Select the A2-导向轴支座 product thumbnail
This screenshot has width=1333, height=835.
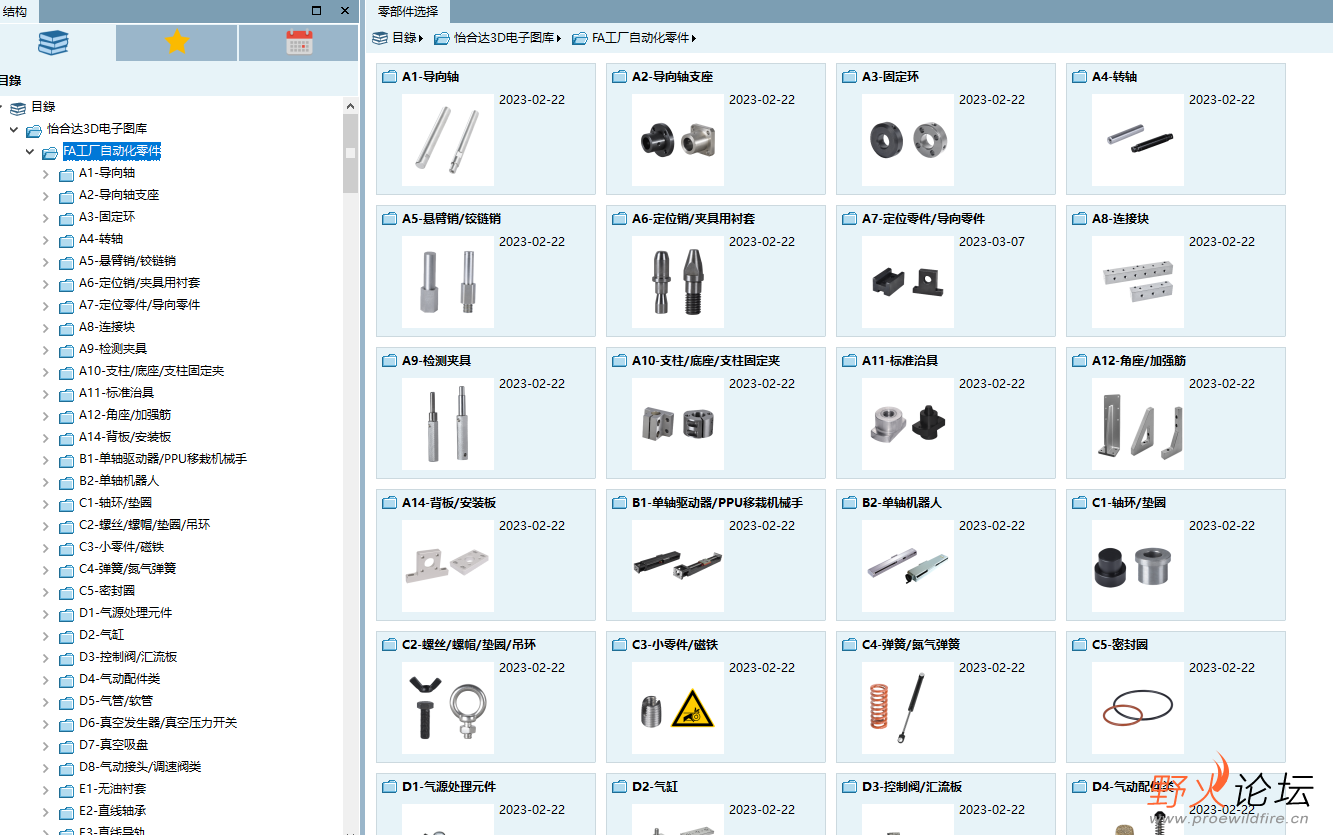pyautogui.click(x=678, y=140)
